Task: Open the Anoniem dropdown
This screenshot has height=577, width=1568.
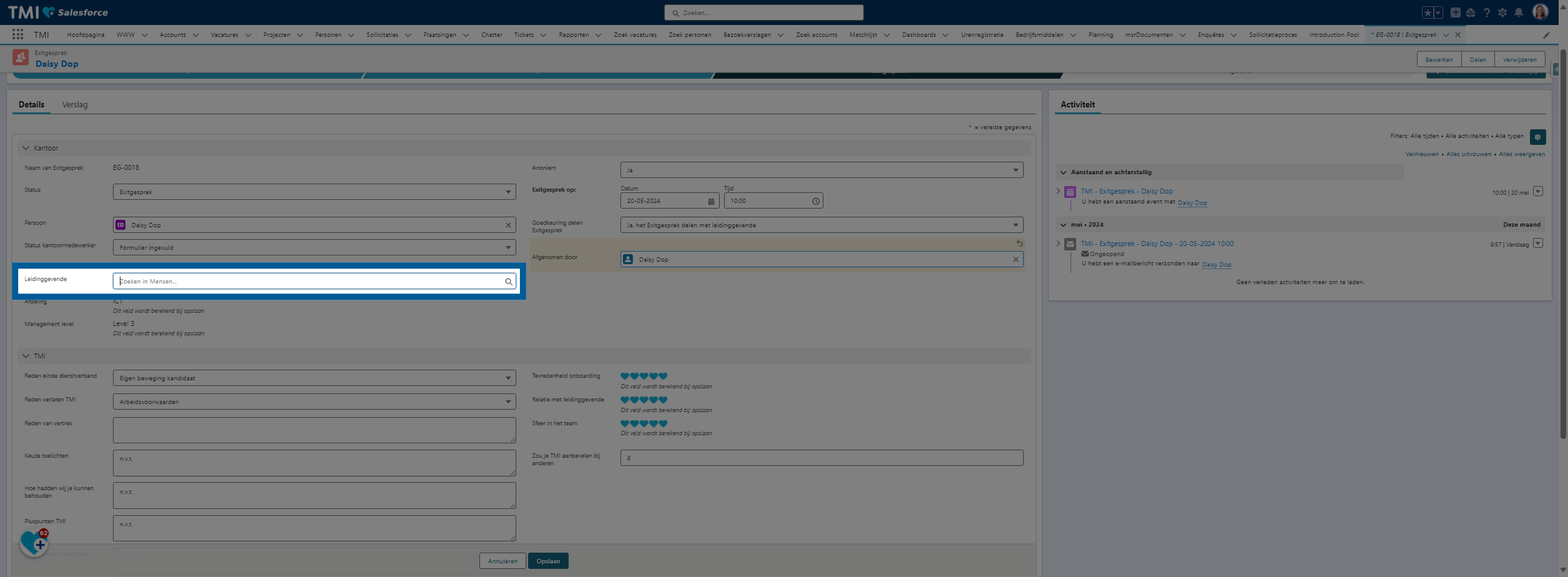Action: [x=821, y=170]
